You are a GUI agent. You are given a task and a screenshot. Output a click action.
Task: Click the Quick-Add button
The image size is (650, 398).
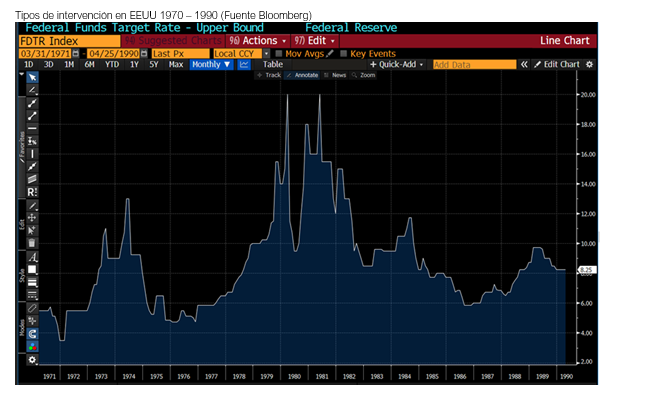396,65
